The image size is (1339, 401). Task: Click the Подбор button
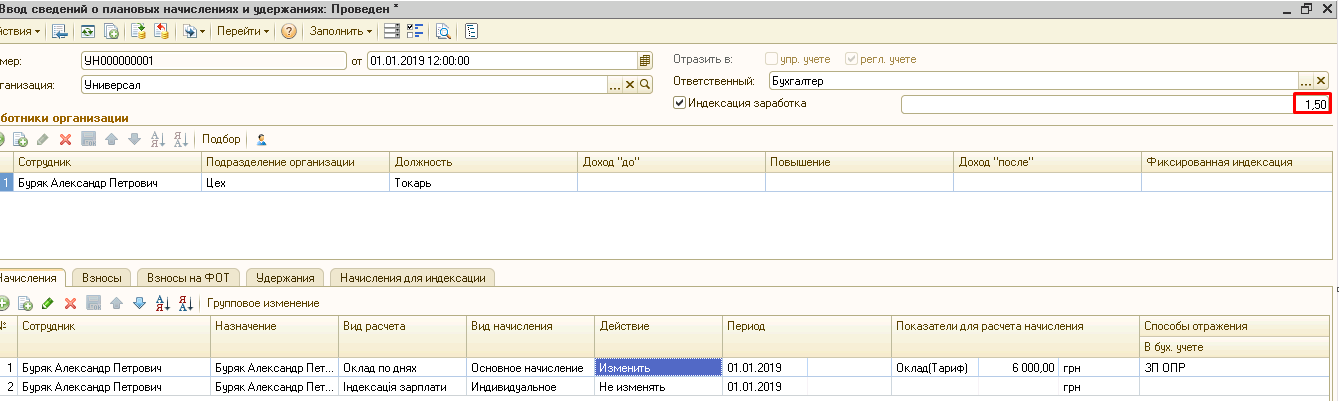(221, 139)
